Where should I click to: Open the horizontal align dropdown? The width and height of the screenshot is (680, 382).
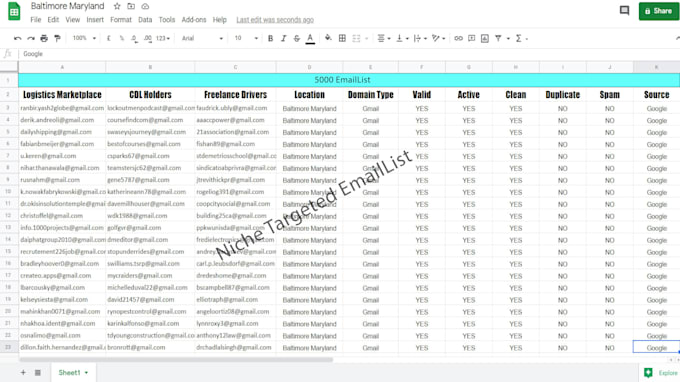384,38
